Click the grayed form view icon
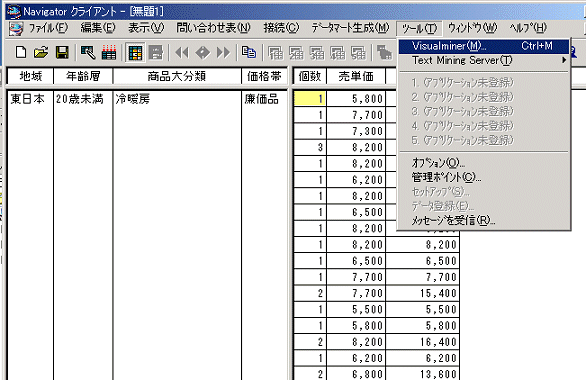 [155, 53]
